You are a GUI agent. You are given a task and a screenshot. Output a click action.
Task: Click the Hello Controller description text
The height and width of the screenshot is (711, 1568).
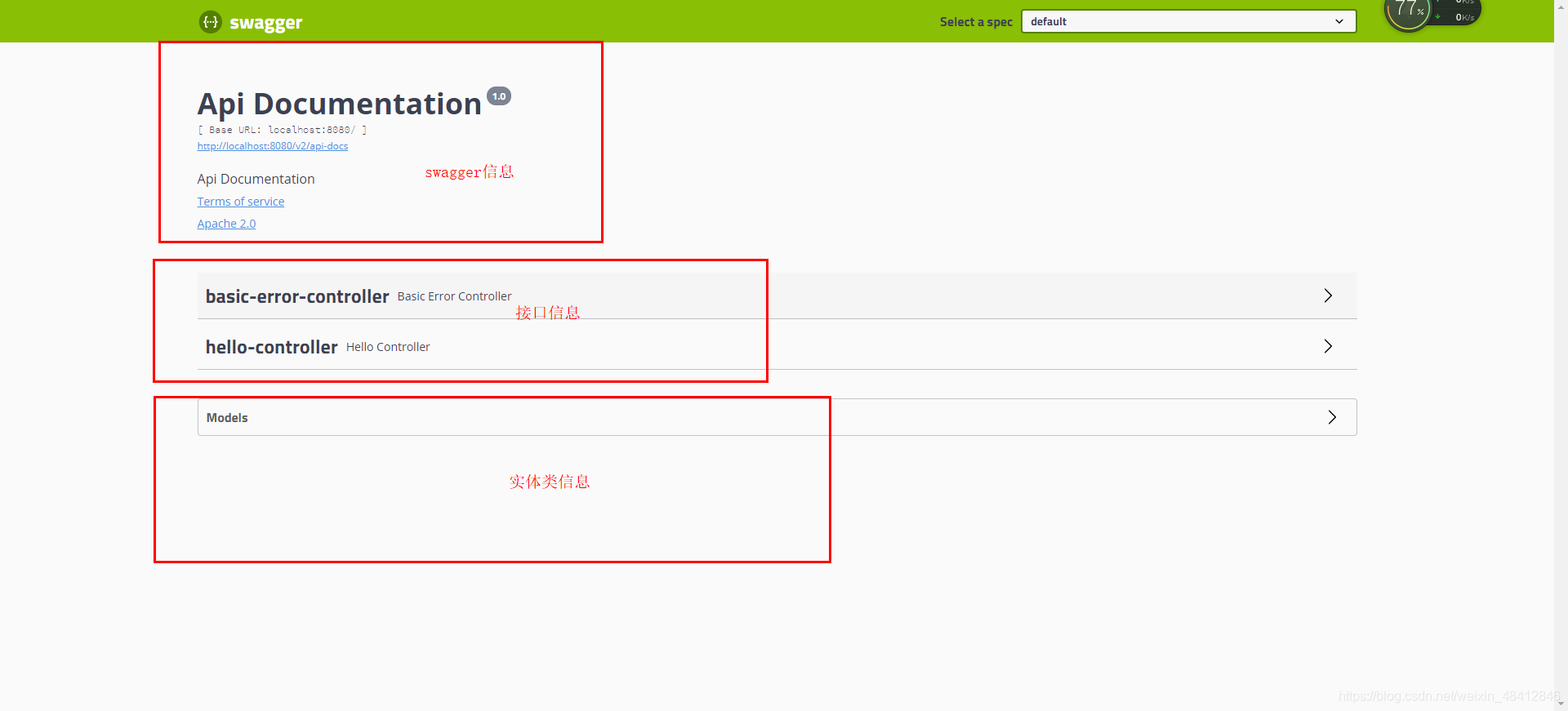pos(388,347)
